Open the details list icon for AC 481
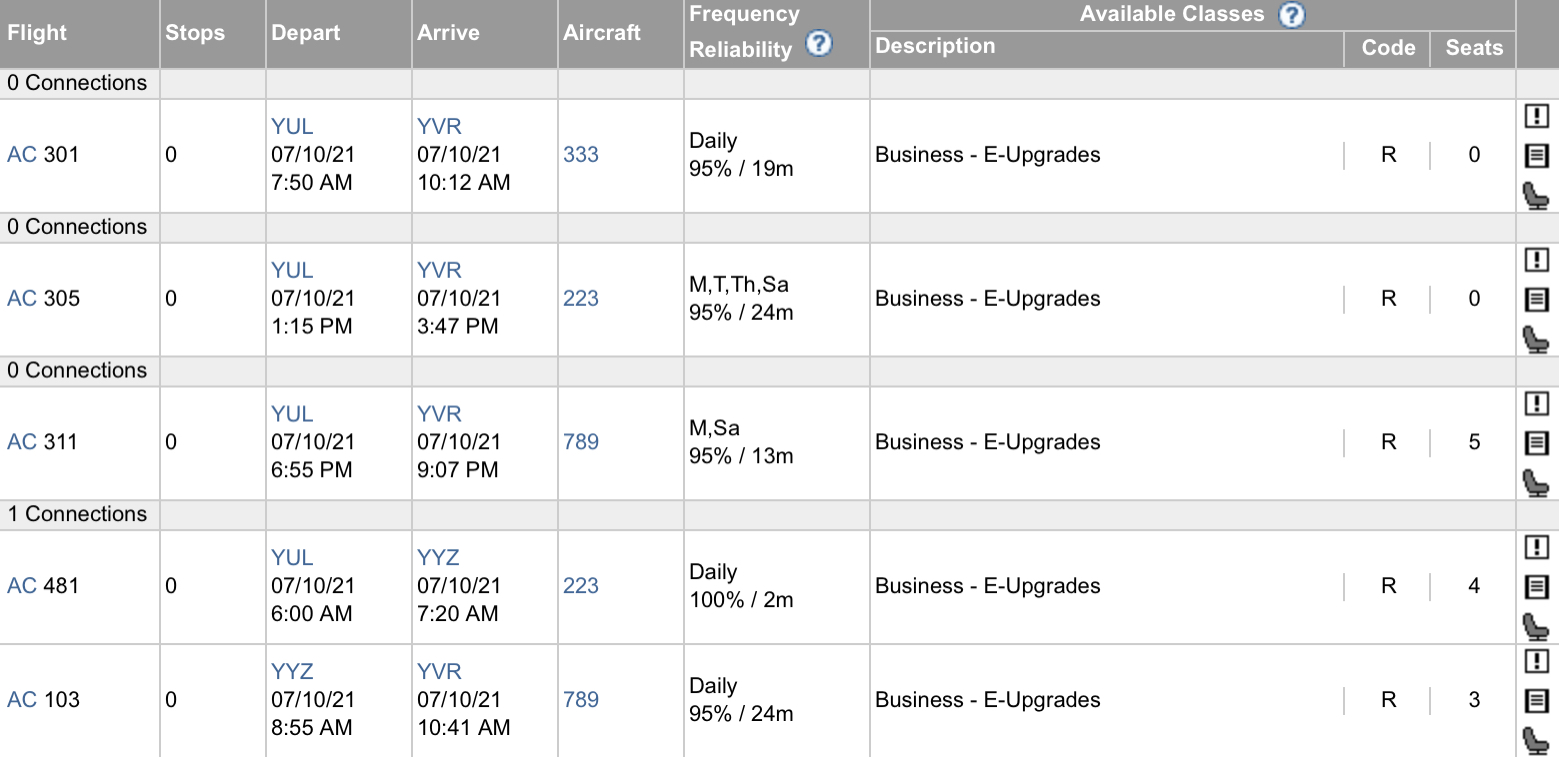 pyautogui.click(x=1536, y=586)
